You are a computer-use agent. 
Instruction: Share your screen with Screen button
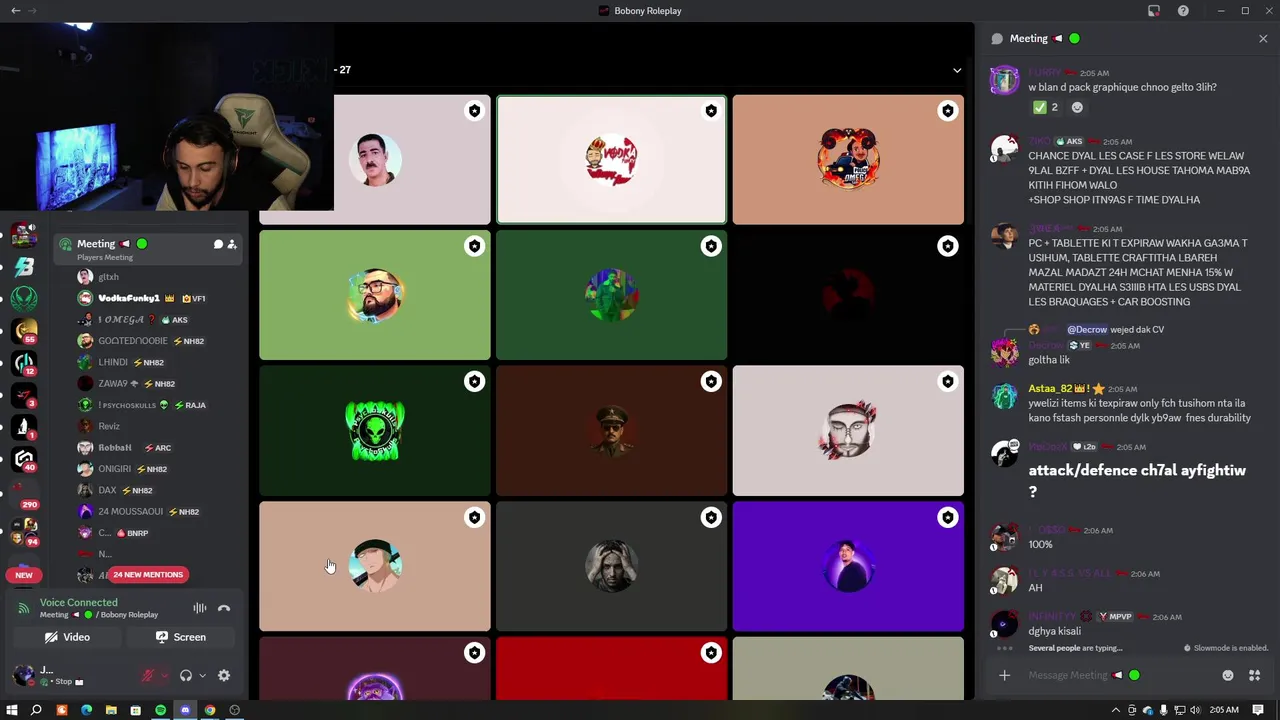181,637
